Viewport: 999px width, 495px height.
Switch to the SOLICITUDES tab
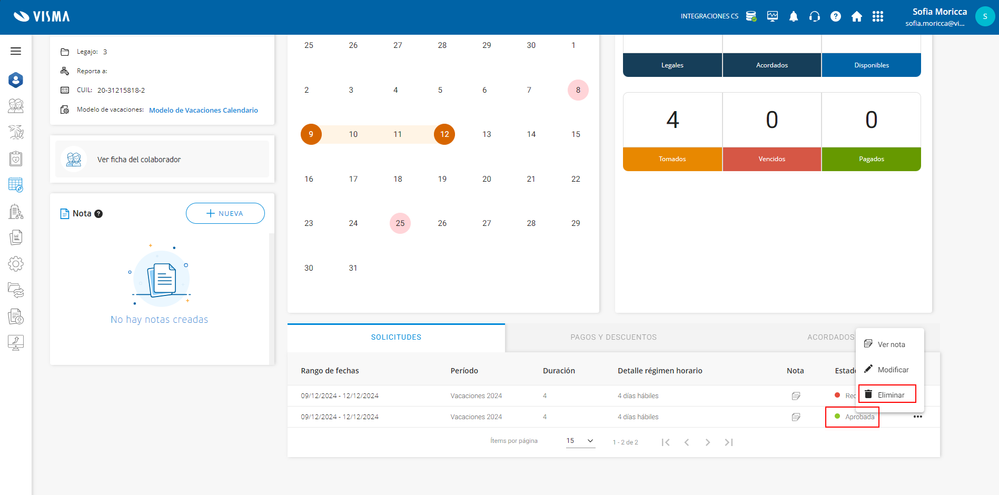click(x=396, y=337)
